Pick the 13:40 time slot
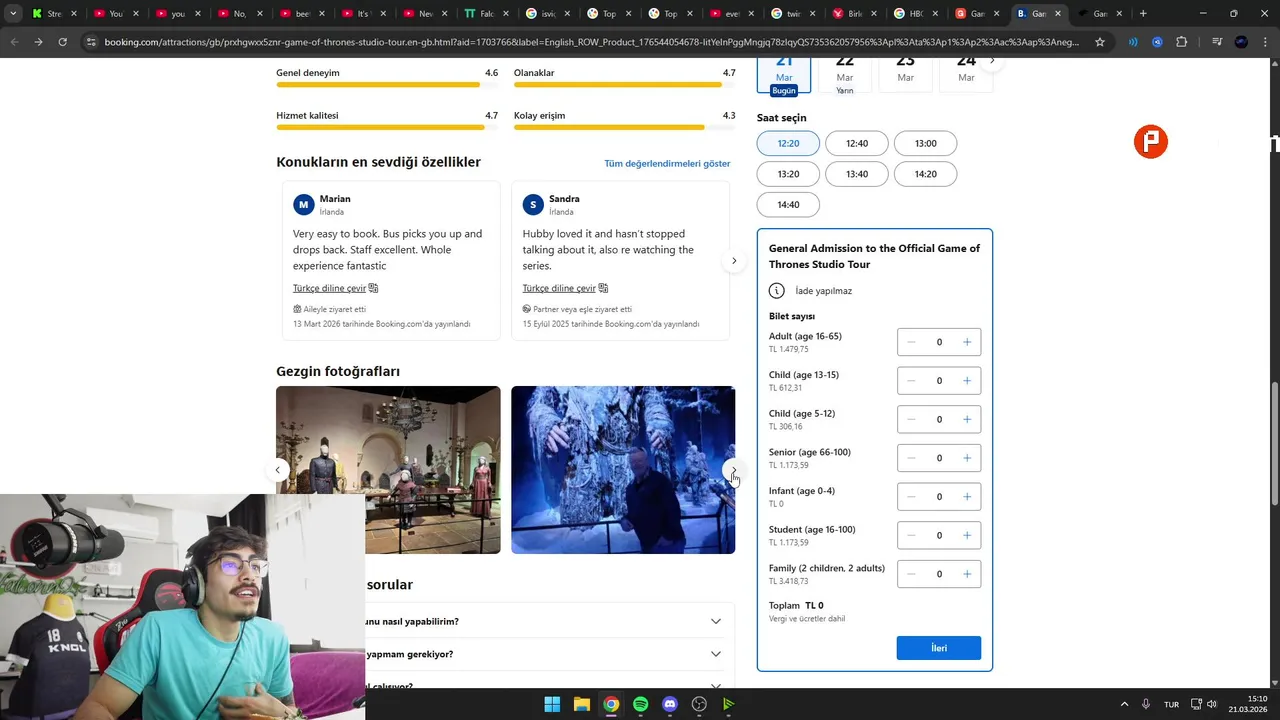 (x=857, y=174)
